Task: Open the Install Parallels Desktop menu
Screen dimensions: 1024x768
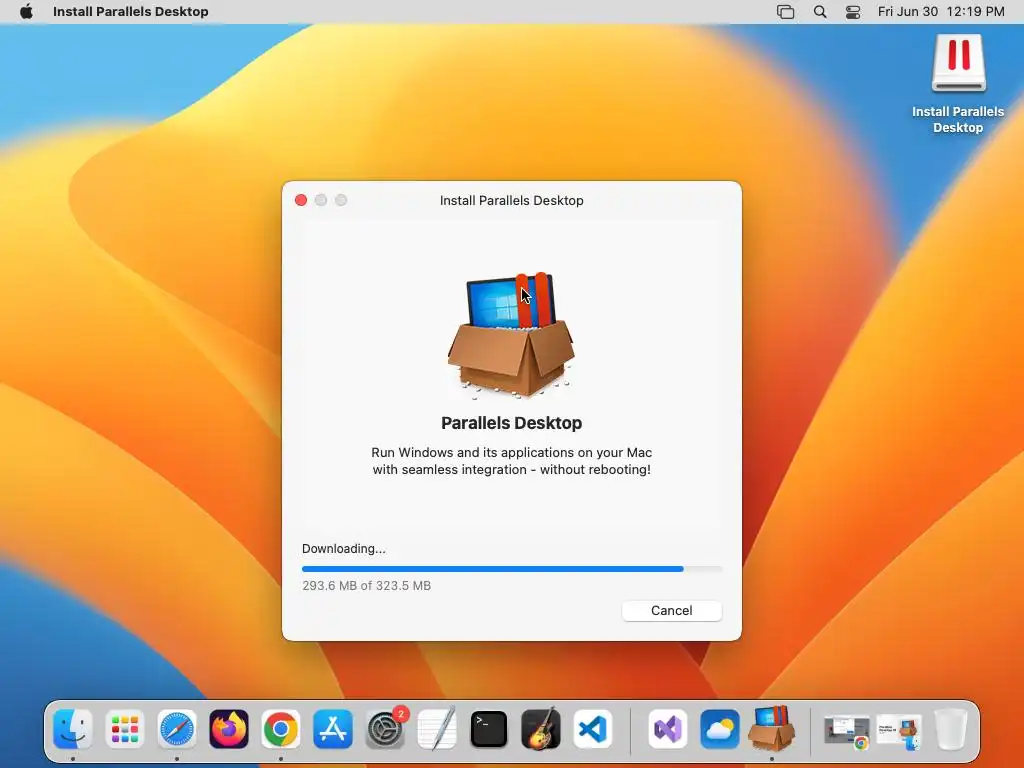Action: 131,12
